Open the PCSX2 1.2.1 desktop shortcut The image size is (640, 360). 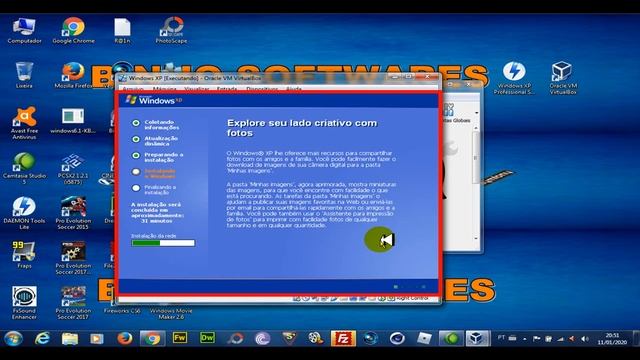[73, 168]
